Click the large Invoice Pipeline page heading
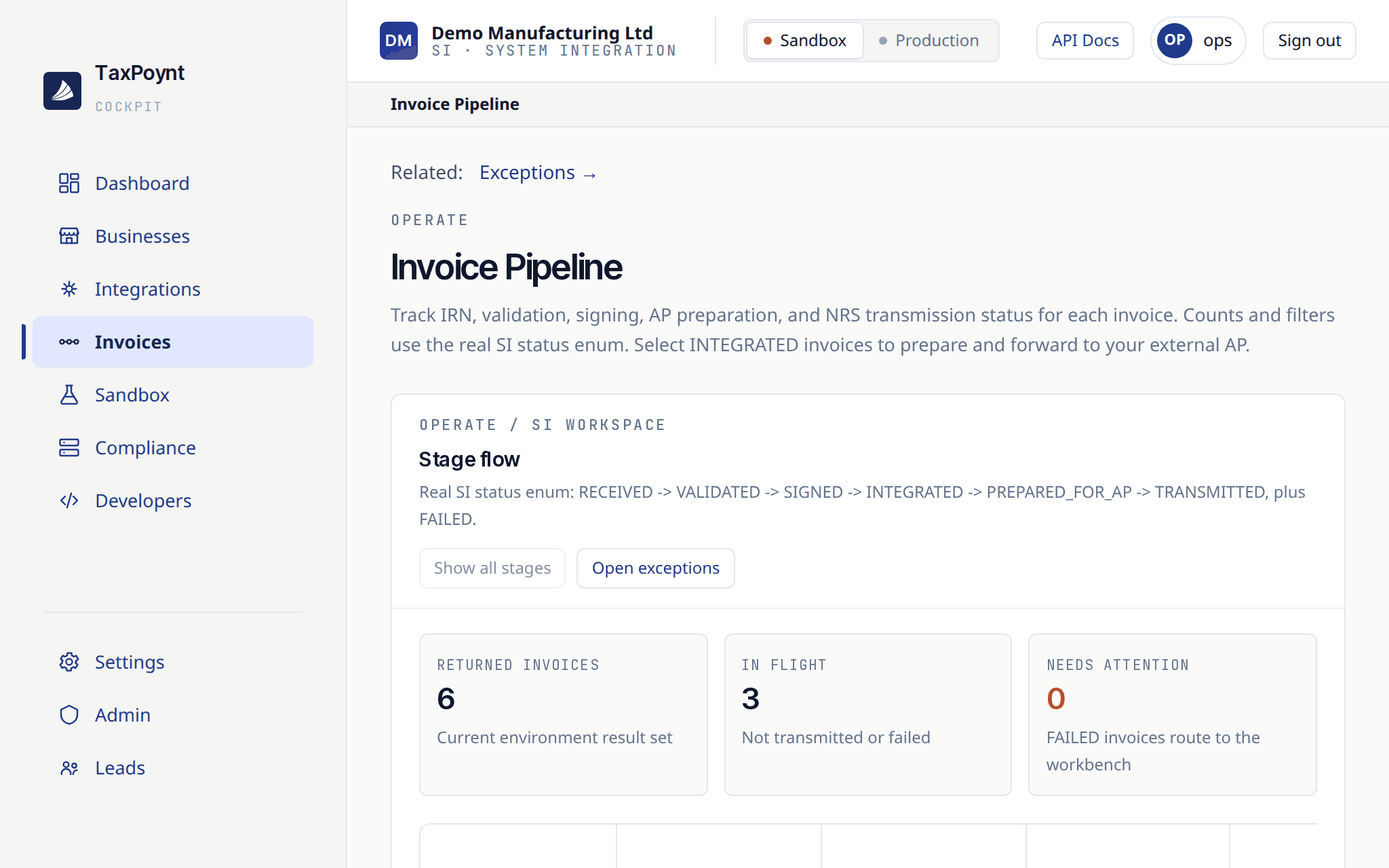Image resolution: width=1389 pixels, height=868 pixels. (x=507, y=267)
